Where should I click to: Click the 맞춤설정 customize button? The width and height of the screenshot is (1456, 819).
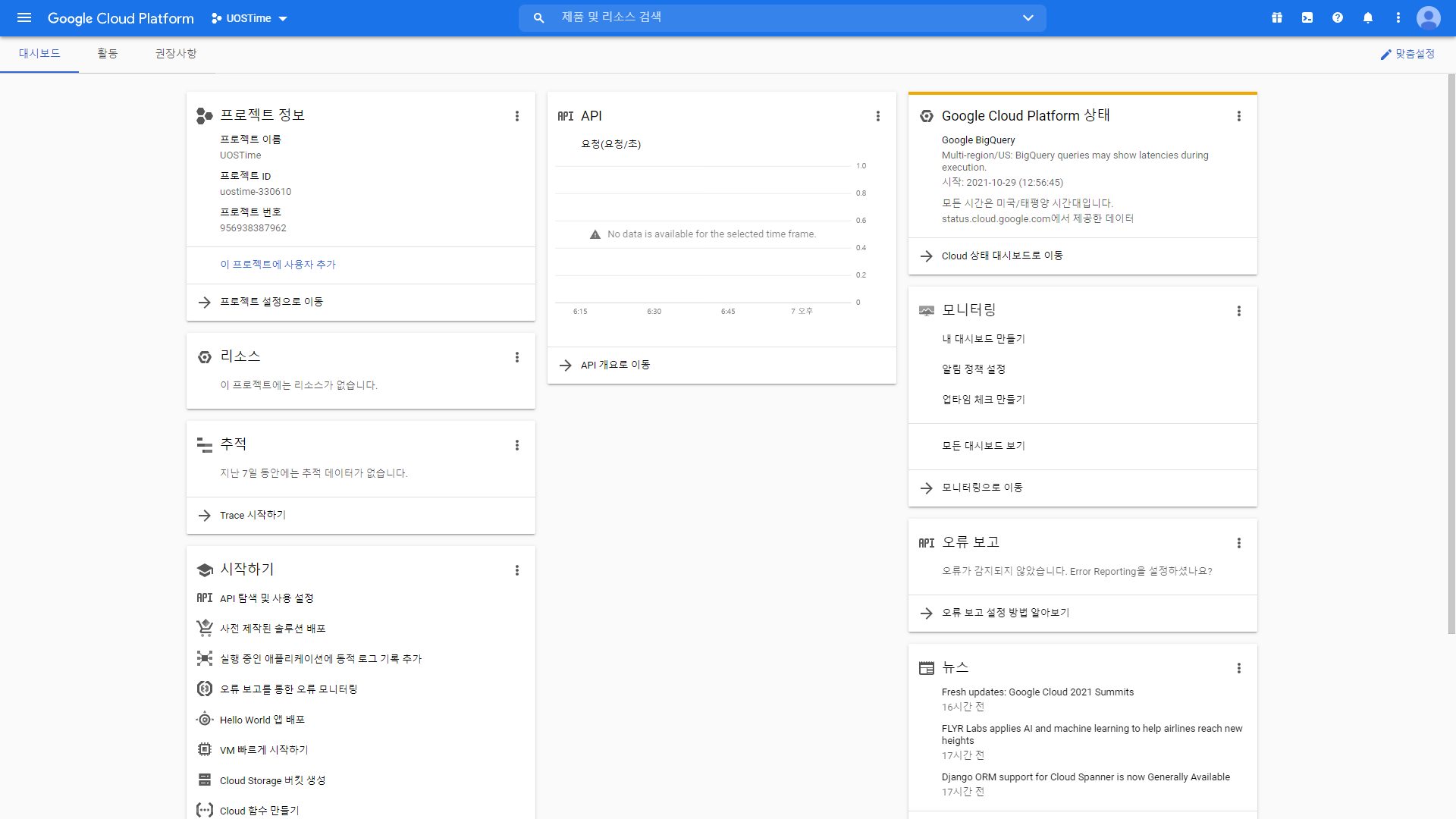1407,54
